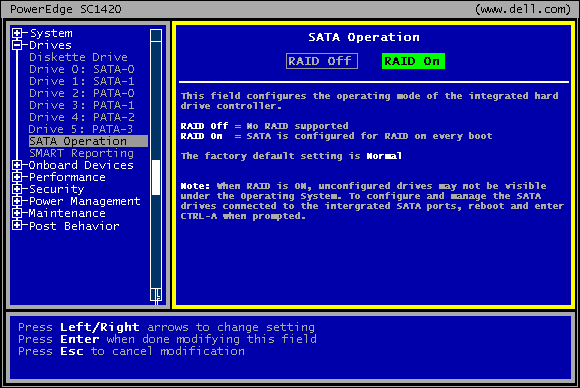Open the SMART Reporting setting

tap(81, 153)
